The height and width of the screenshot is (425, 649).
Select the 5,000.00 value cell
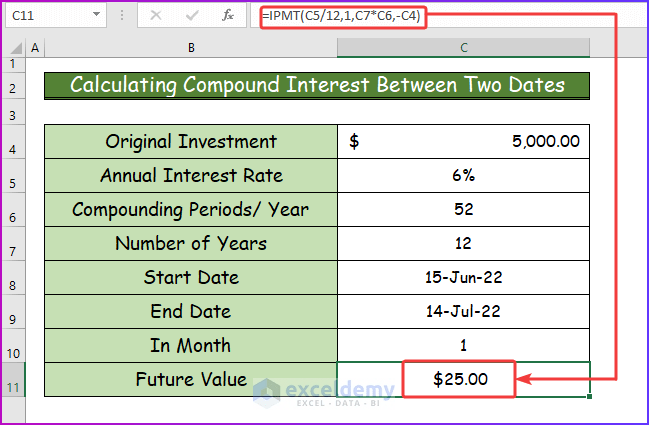point(464,142)
